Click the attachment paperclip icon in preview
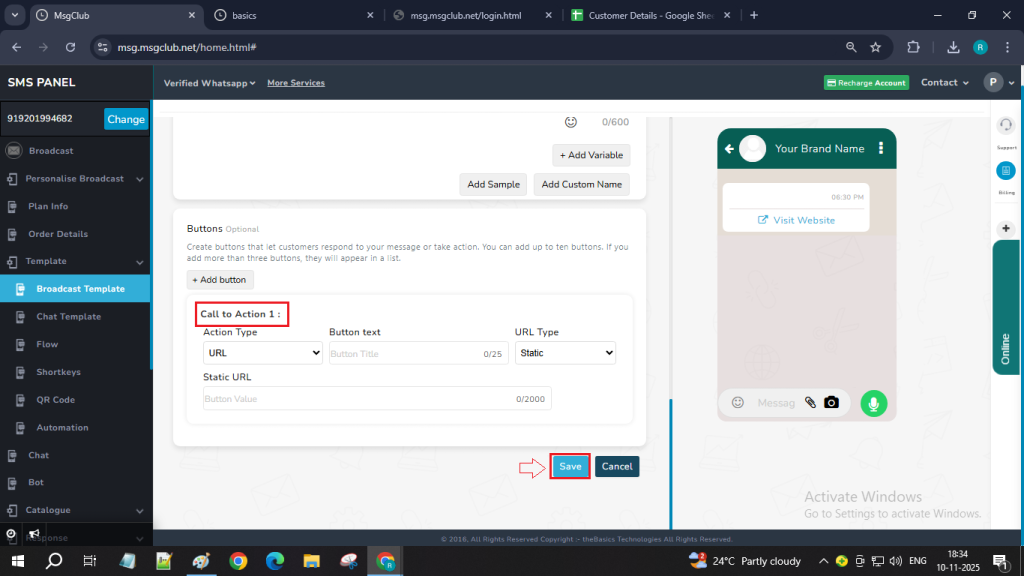Viewport: 1024px width, 576px height. [x=811, y=403]
